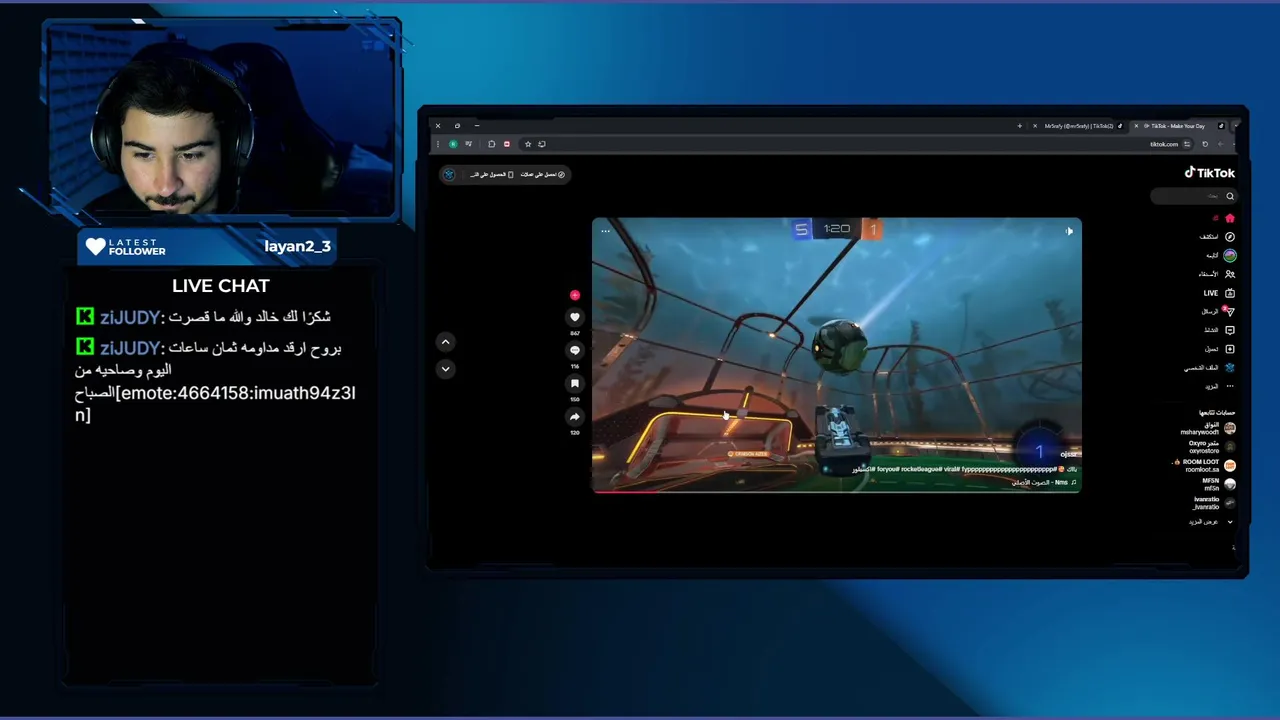Click the search magnifier icon

pyautogui.click(x=1230, y=196)
